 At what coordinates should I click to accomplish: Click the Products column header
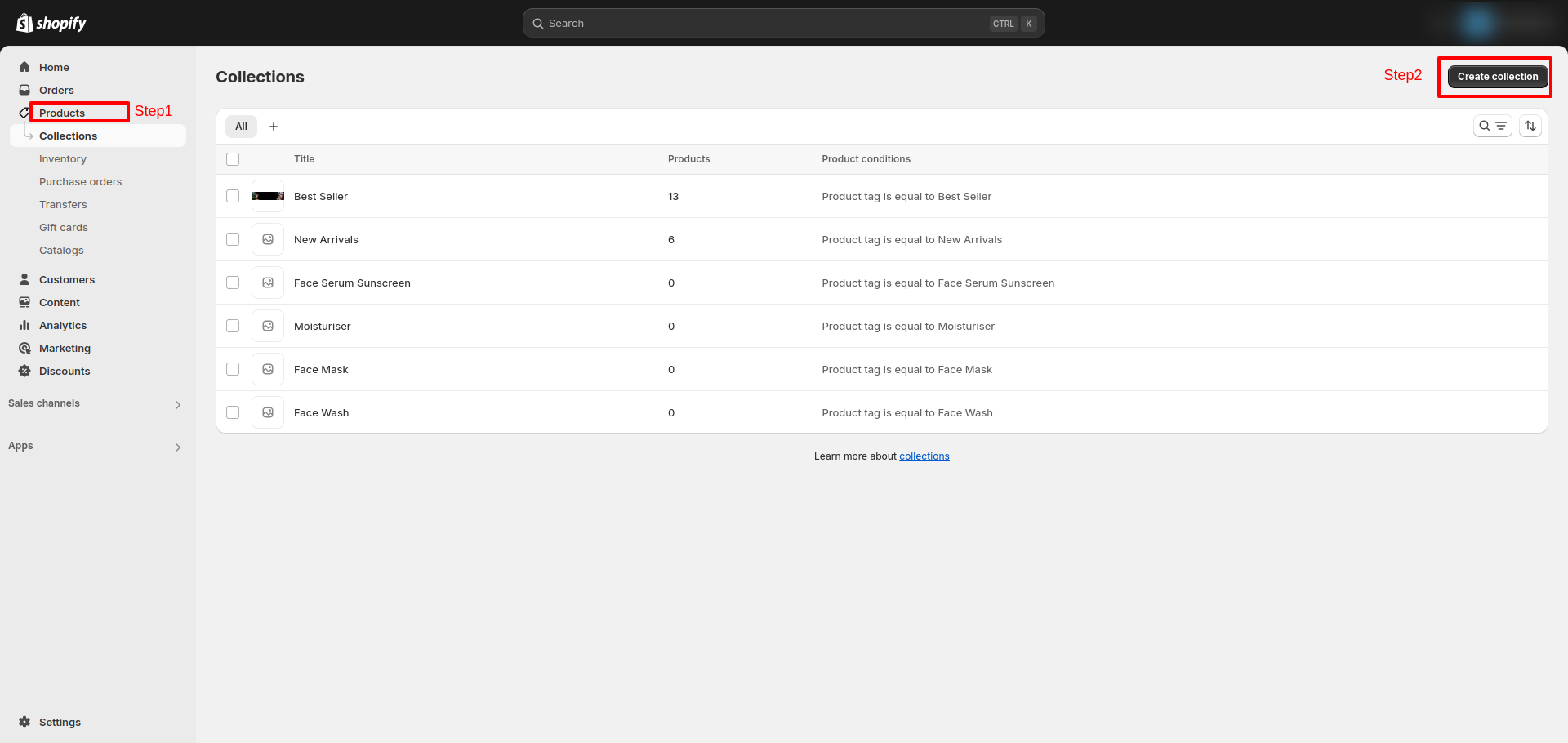(688, 159)
